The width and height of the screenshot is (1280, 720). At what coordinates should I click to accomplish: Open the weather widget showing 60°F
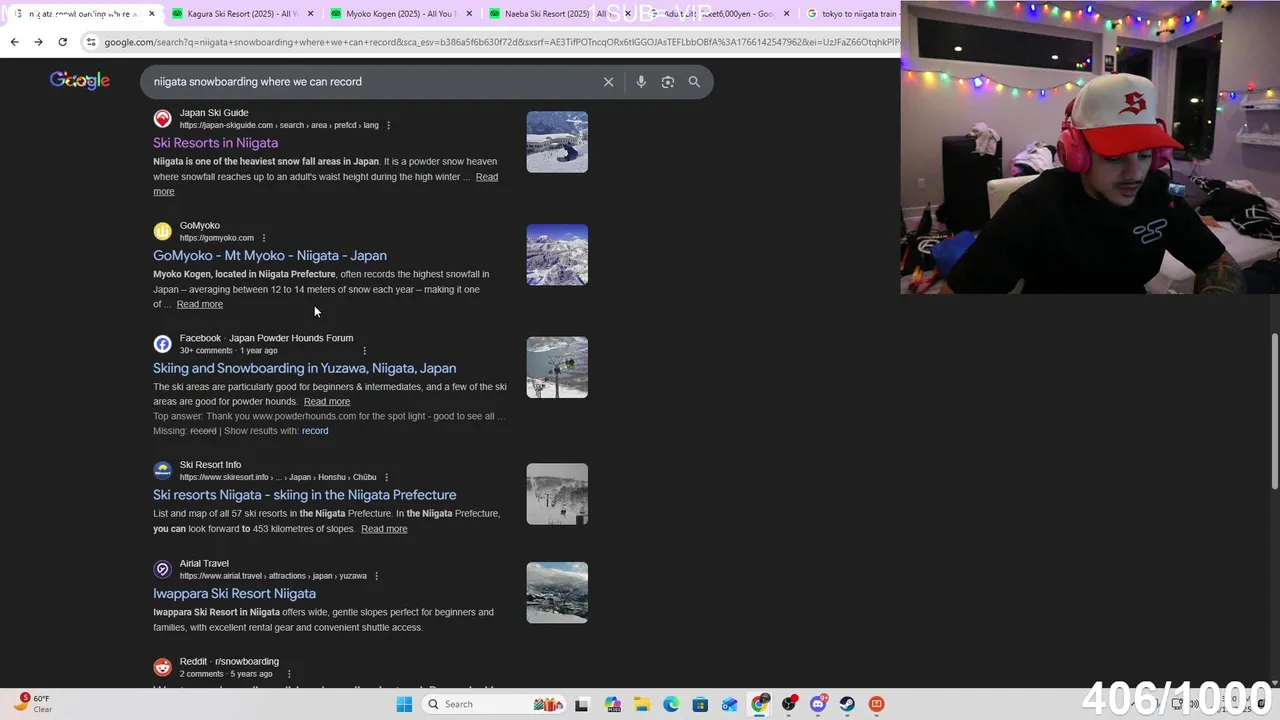click(33, 703)
